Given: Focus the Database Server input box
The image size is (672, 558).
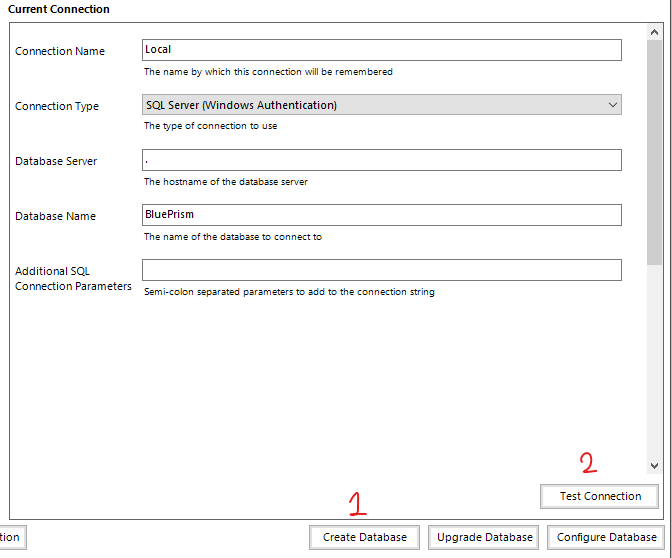Looking at the screenshot, I should pyautogui.click(x=382, y=160).
